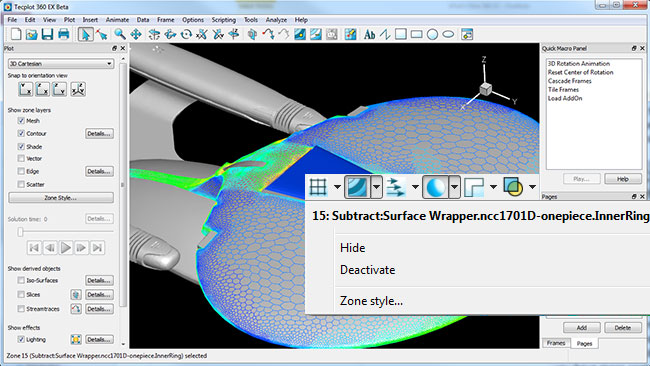Select the Print icon in the toolbar
650x366 pixels.
(x=63, y=34)
